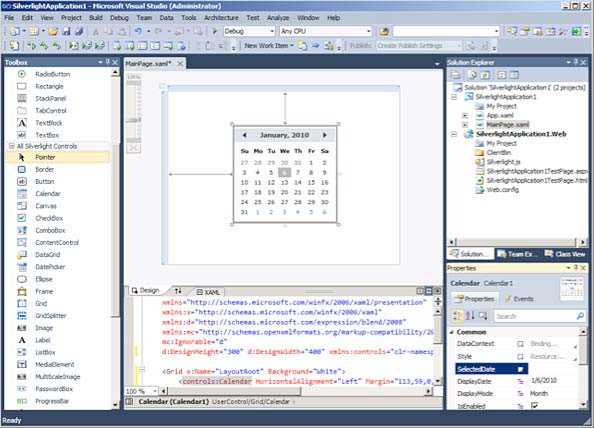Select Web.config in Solution Explorer
Viewport: 594px width, 428px height.
(x=502, y=189)
